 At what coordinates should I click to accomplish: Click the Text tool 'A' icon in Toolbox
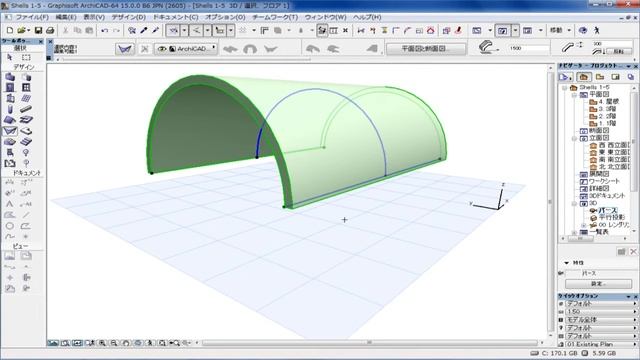(x=10, y=204)
